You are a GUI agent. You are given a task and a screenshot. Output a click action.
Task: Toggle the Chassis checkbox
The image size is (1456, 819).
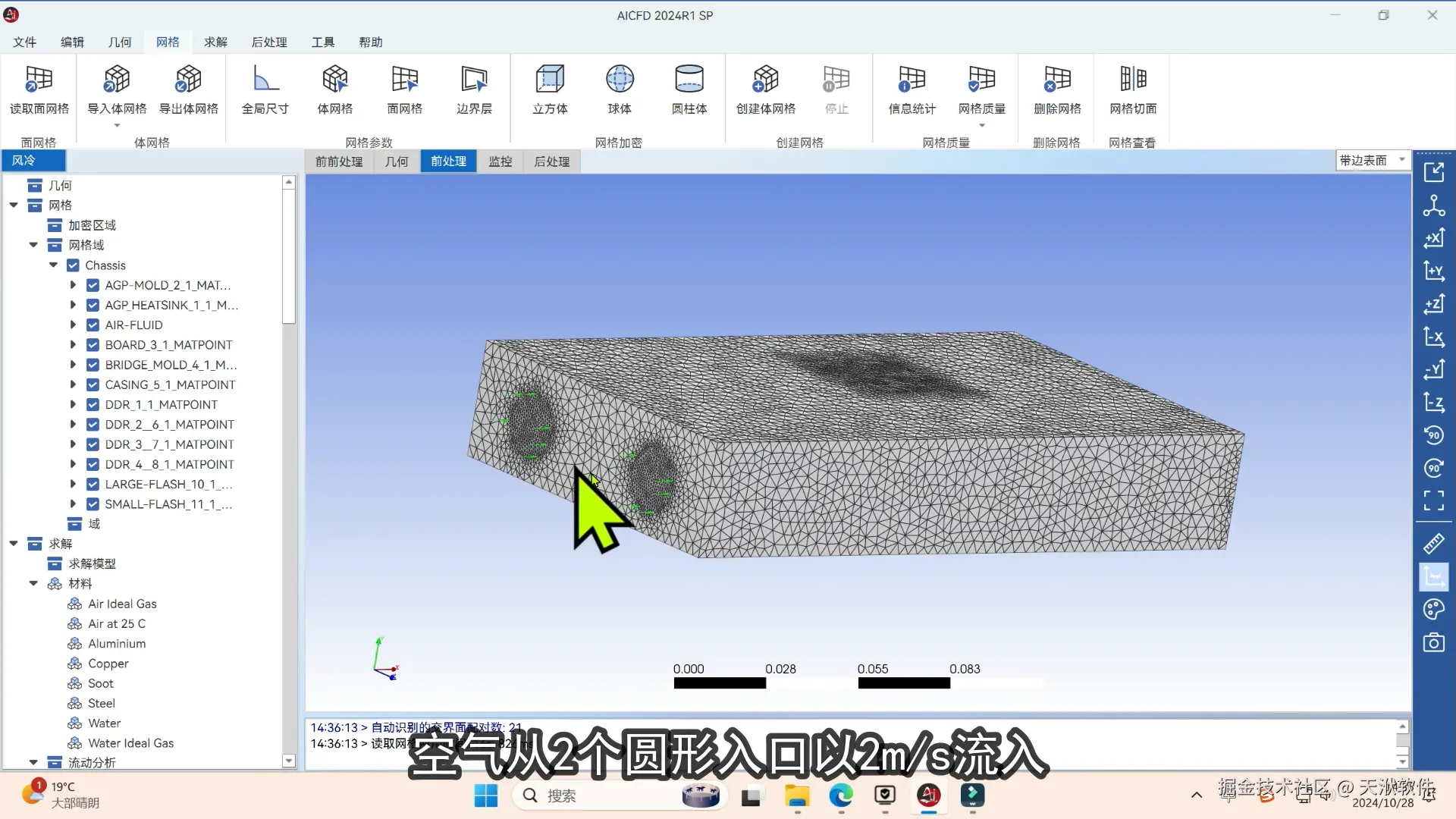(x=73, y=265)
